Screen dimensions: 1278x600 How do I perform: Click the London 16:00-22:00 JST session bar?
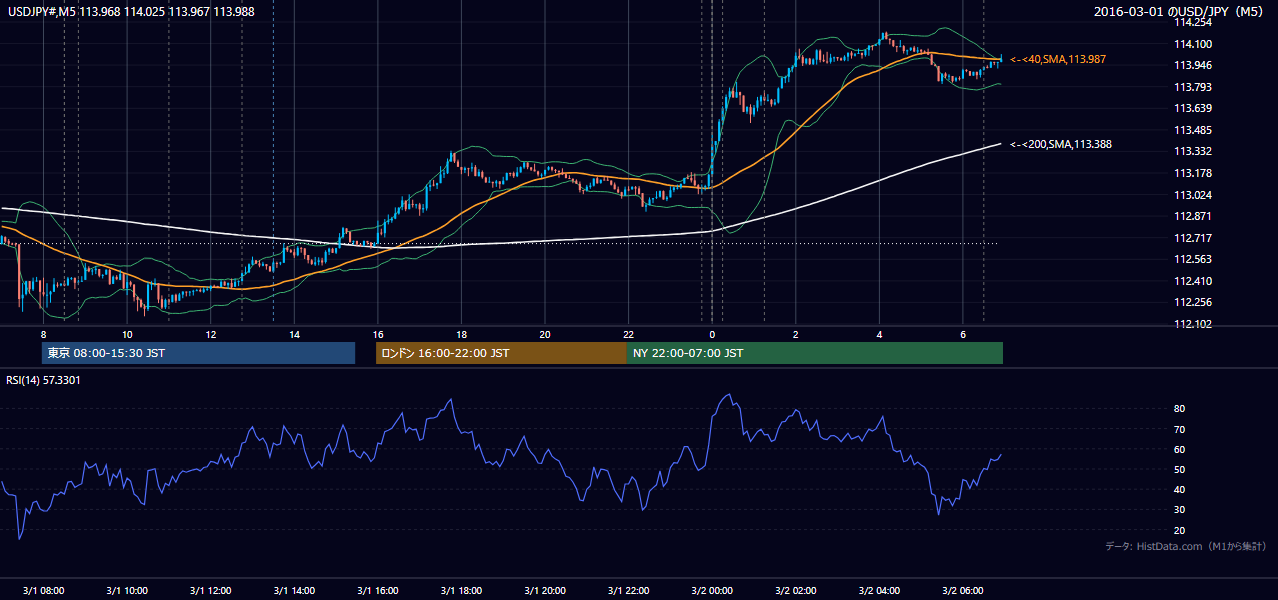click(x=501, y=353)
